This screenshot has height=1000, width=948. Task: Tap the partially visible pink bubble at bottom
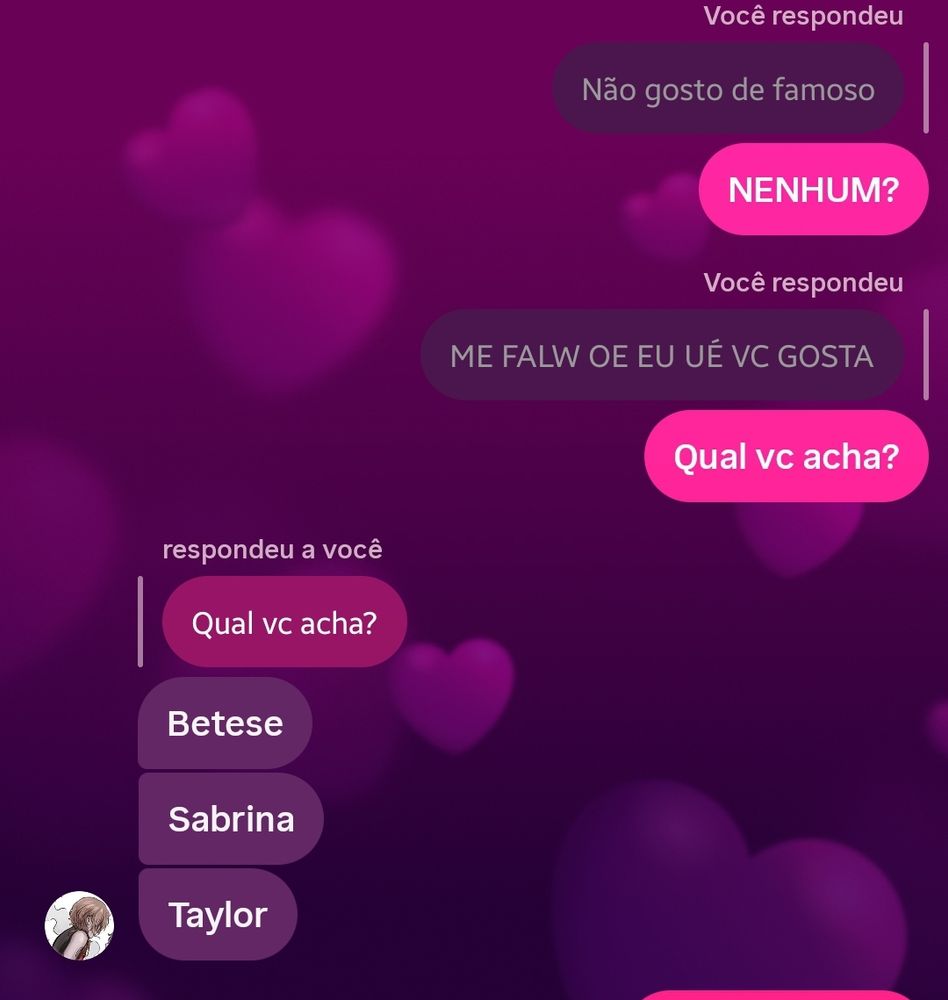click(775, 995)
